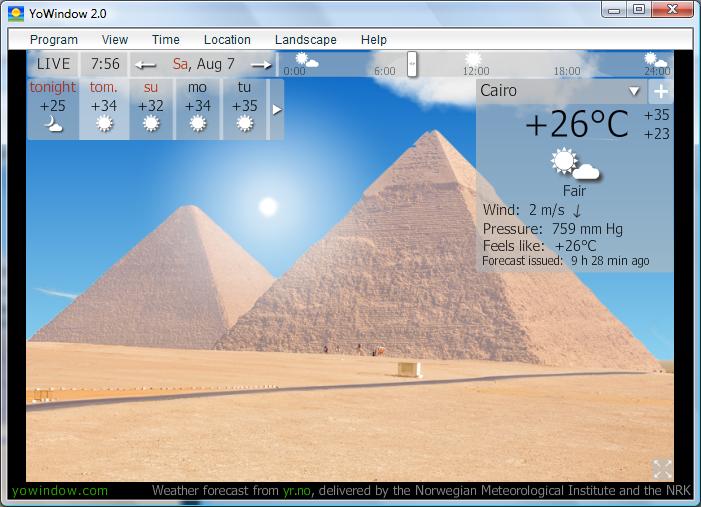701x507 pixels.
Task: Click the fullscreen icon in bottom corner
Action: tap(662, 468)
